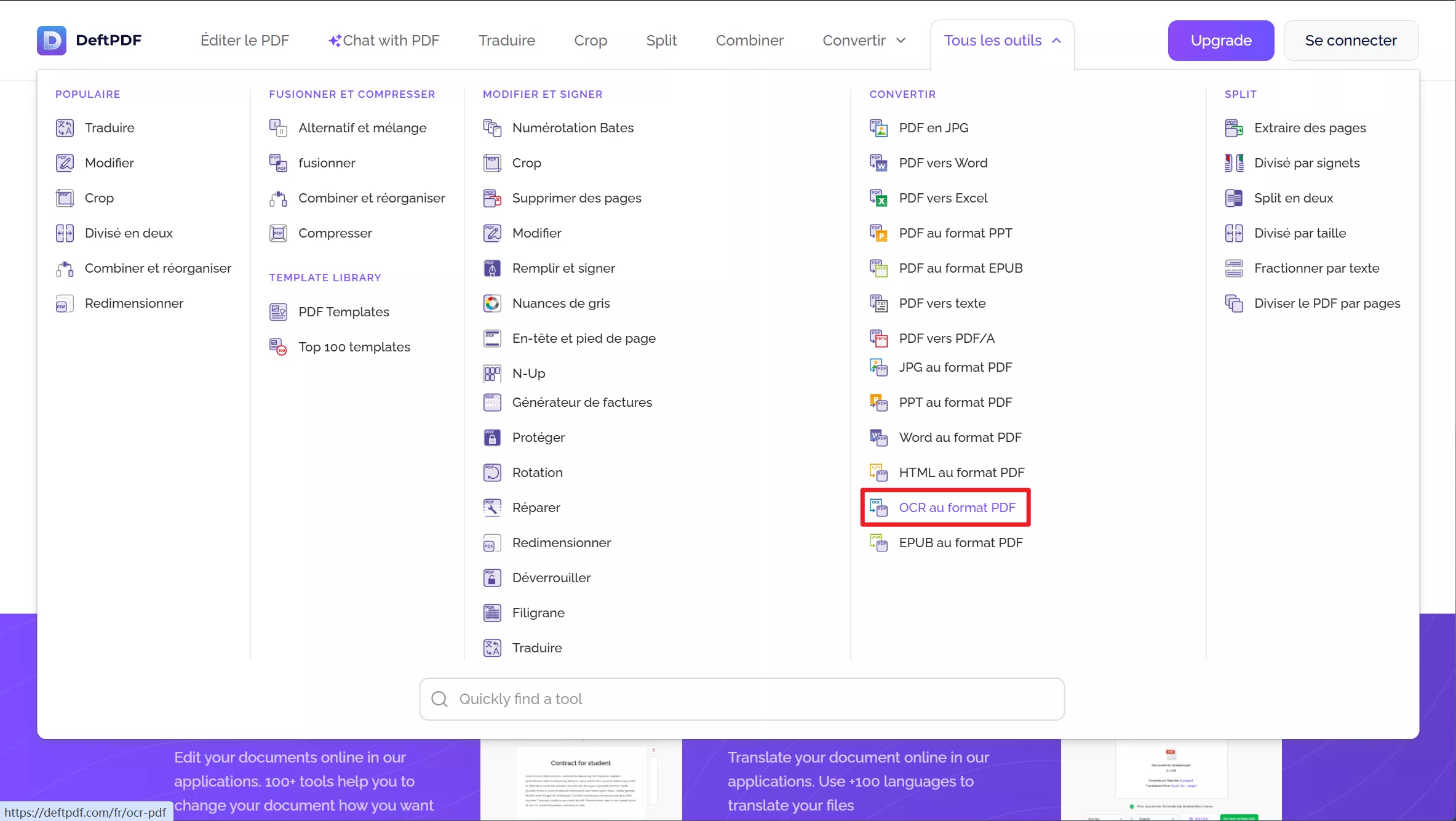Click the Top 100 templates icon
The height and width of the screenshot is (821, 1456).
tap(278, 347)
